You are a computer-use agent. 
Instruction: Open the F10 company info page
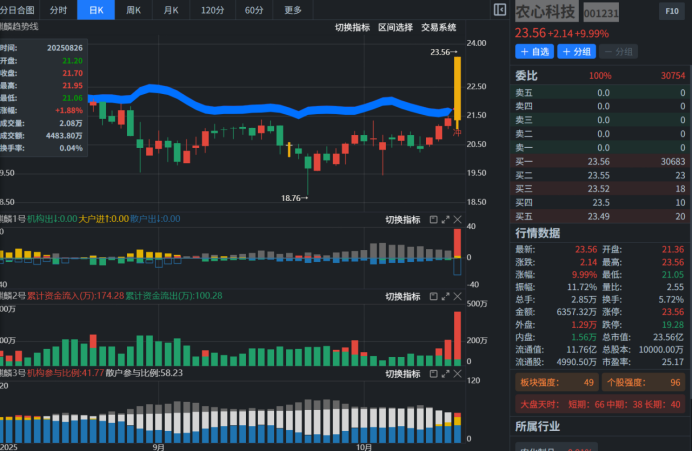click(x=670, y=11)
